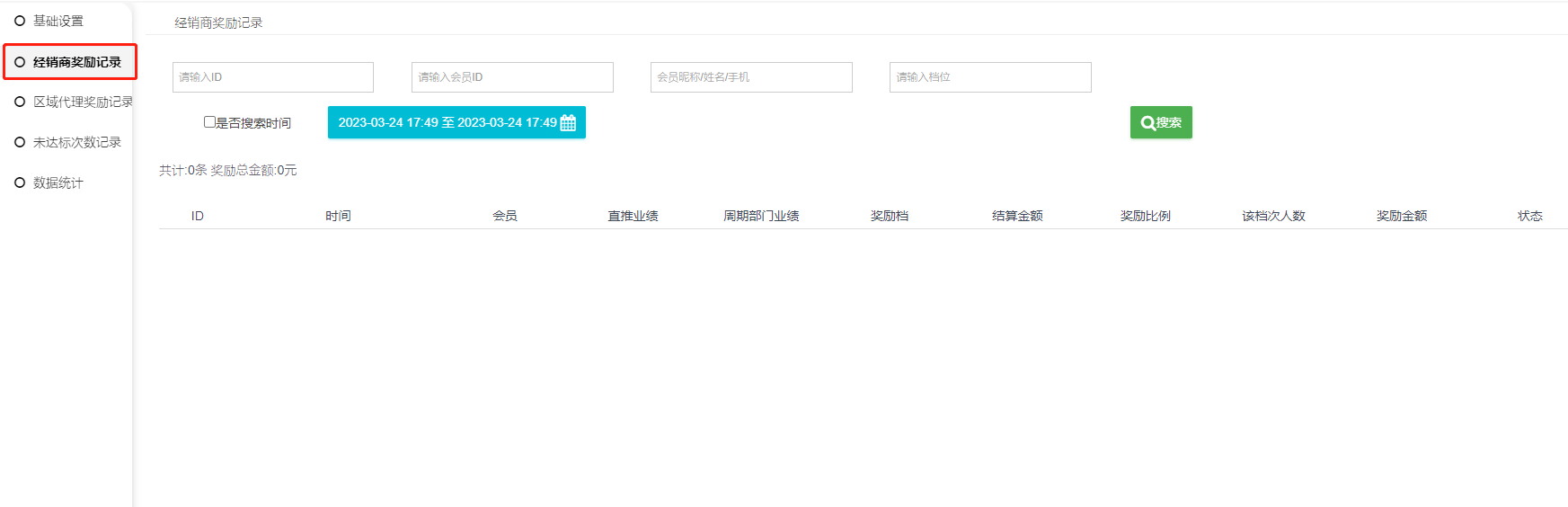Screen dimensions: 1568x507
Task: Enable the 是否搜索时间 checkbox
Action: (x=209, y=122)
